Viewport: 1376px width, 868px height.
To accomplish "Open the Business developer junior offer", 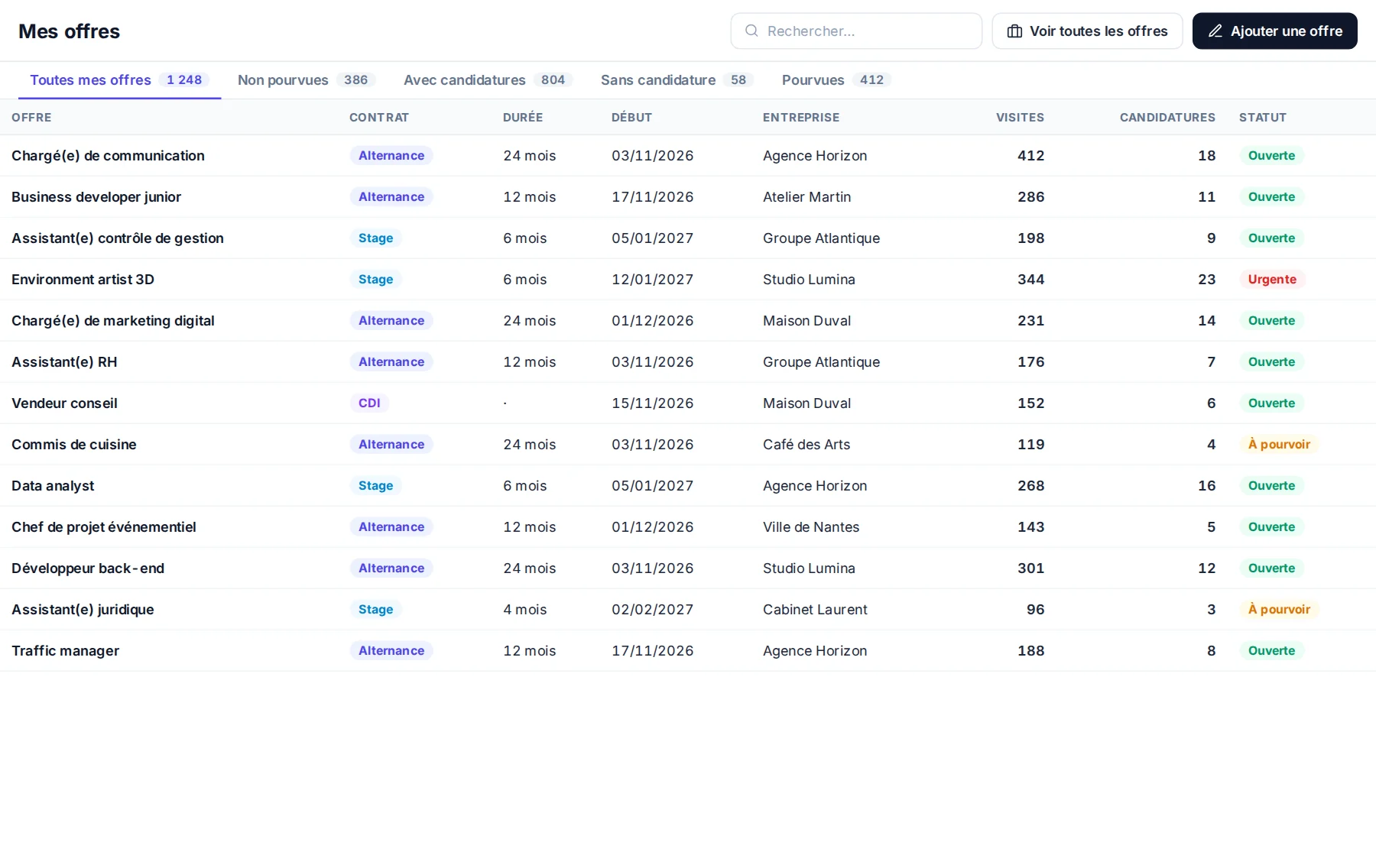I will tap(96, 197).
